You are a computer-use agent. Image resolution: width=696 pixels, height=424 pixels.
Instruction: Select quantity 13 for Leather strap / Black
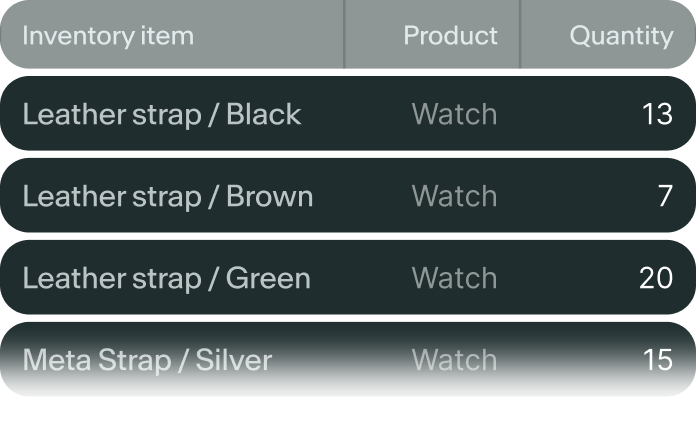[657, 115]
